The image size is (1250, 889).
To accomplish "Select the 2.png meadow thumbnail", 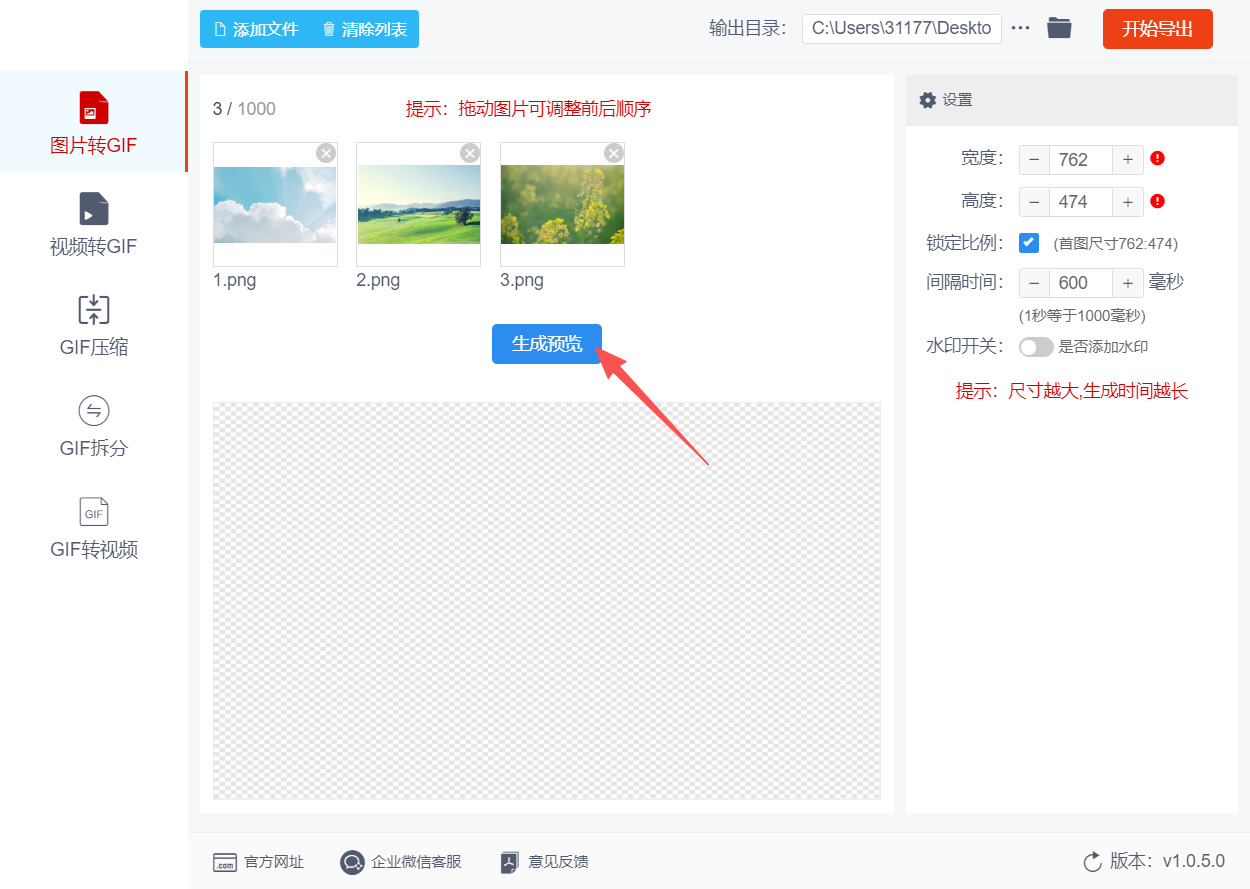I will (418, 204).
